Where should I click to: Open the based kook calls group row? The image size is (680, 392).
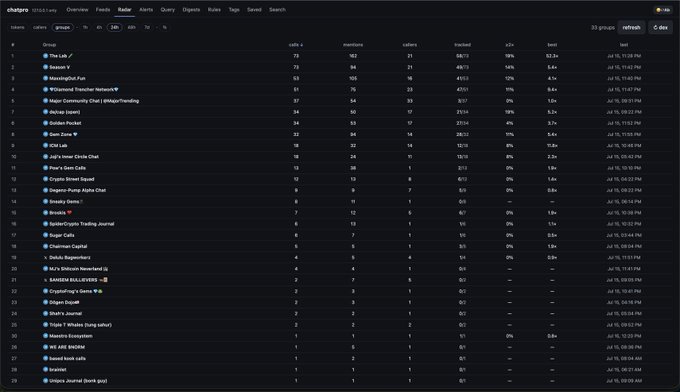(340, 359)
